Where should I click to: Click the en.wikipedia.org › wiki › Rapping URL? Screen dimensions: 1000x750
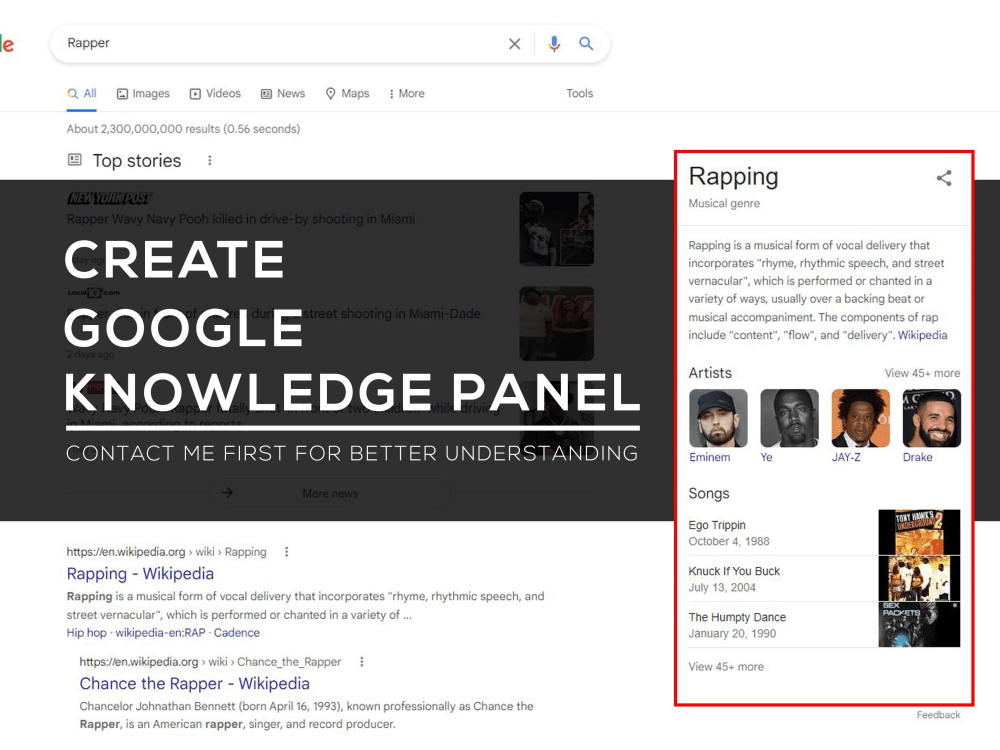click(x=166, y=552)
